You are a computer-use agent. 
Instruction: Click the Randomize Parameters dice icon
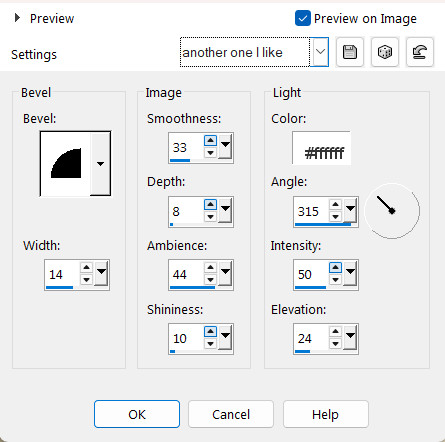click(x=385, y=52)
